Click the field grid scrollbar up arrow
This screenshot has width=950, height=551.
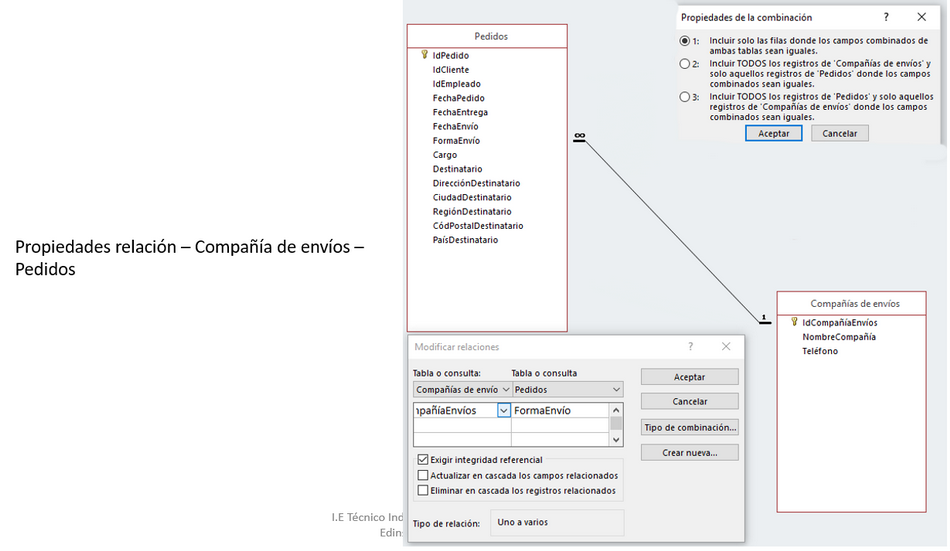(616, 409)
